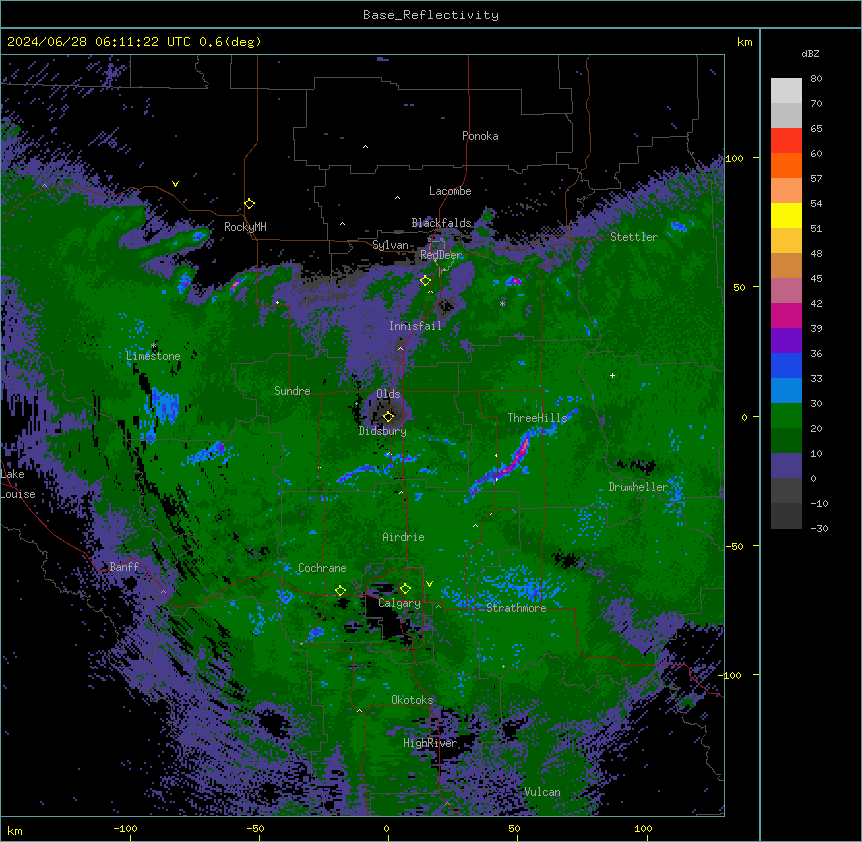Click the 100 tick label on the right vertical axis
This screenshot has width=862, height=842.
tap(734, 158)
